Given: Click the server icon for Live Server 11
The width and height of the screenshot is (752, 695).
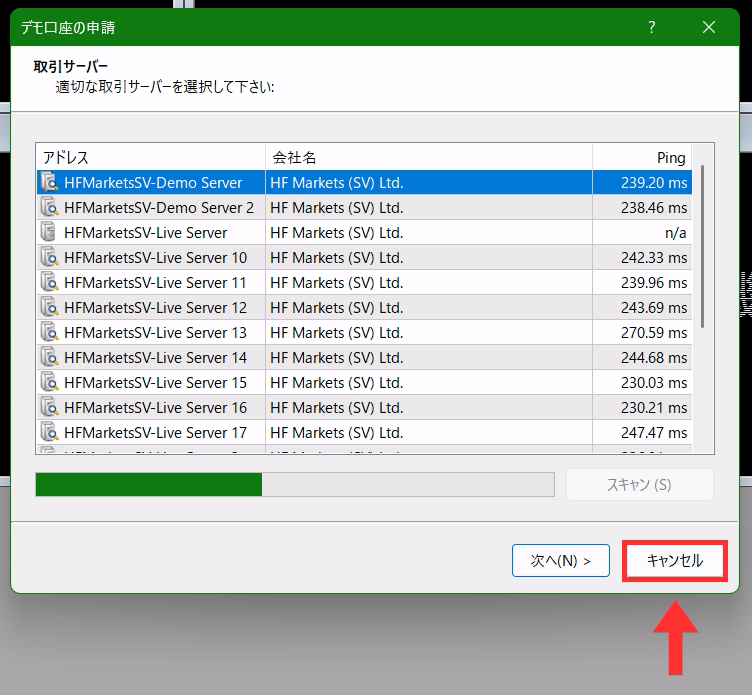Looking at the screenshot, I should pyautogui.click(x=49, y=282).
